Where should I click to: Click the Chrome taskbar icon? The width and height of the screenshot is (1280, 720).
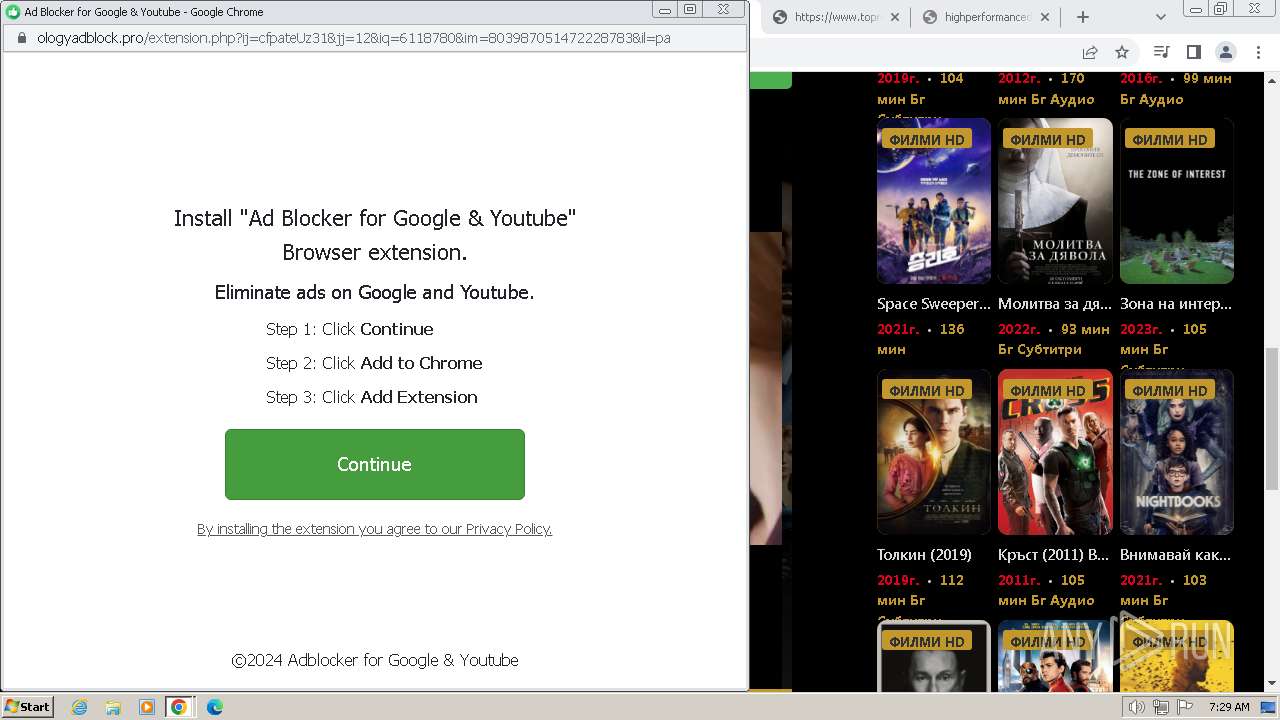point(179,707)
